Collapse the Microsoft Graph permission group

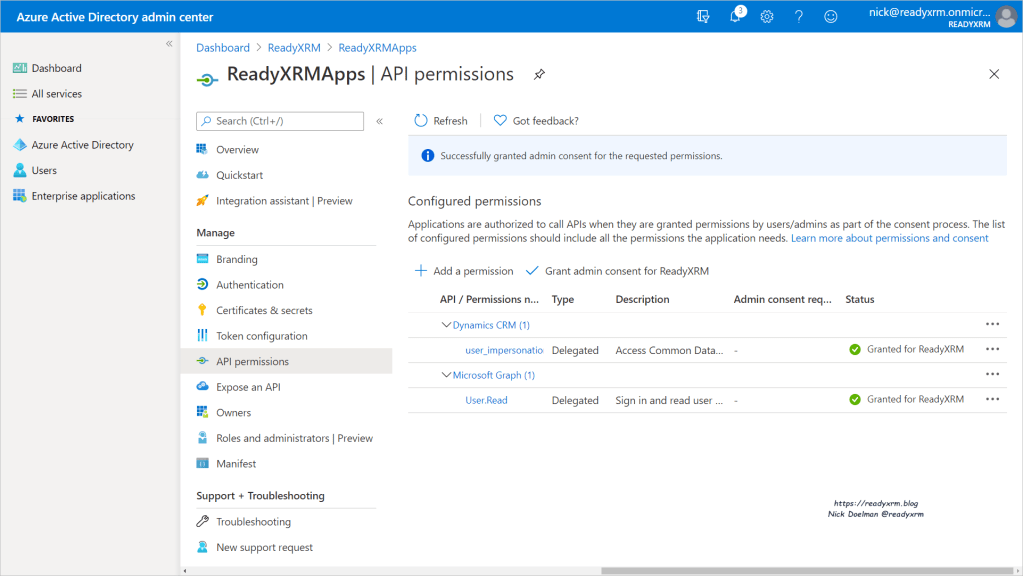click(446, 375)
